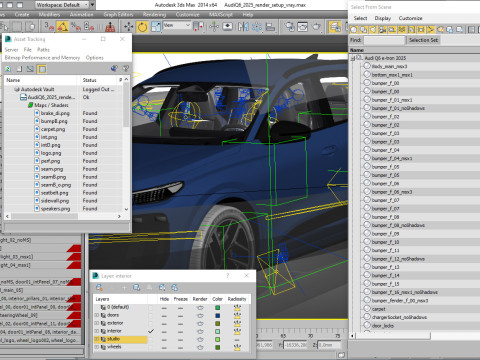Select the Select and Move tool
The image size is (480, 360).
coord(128,27)
